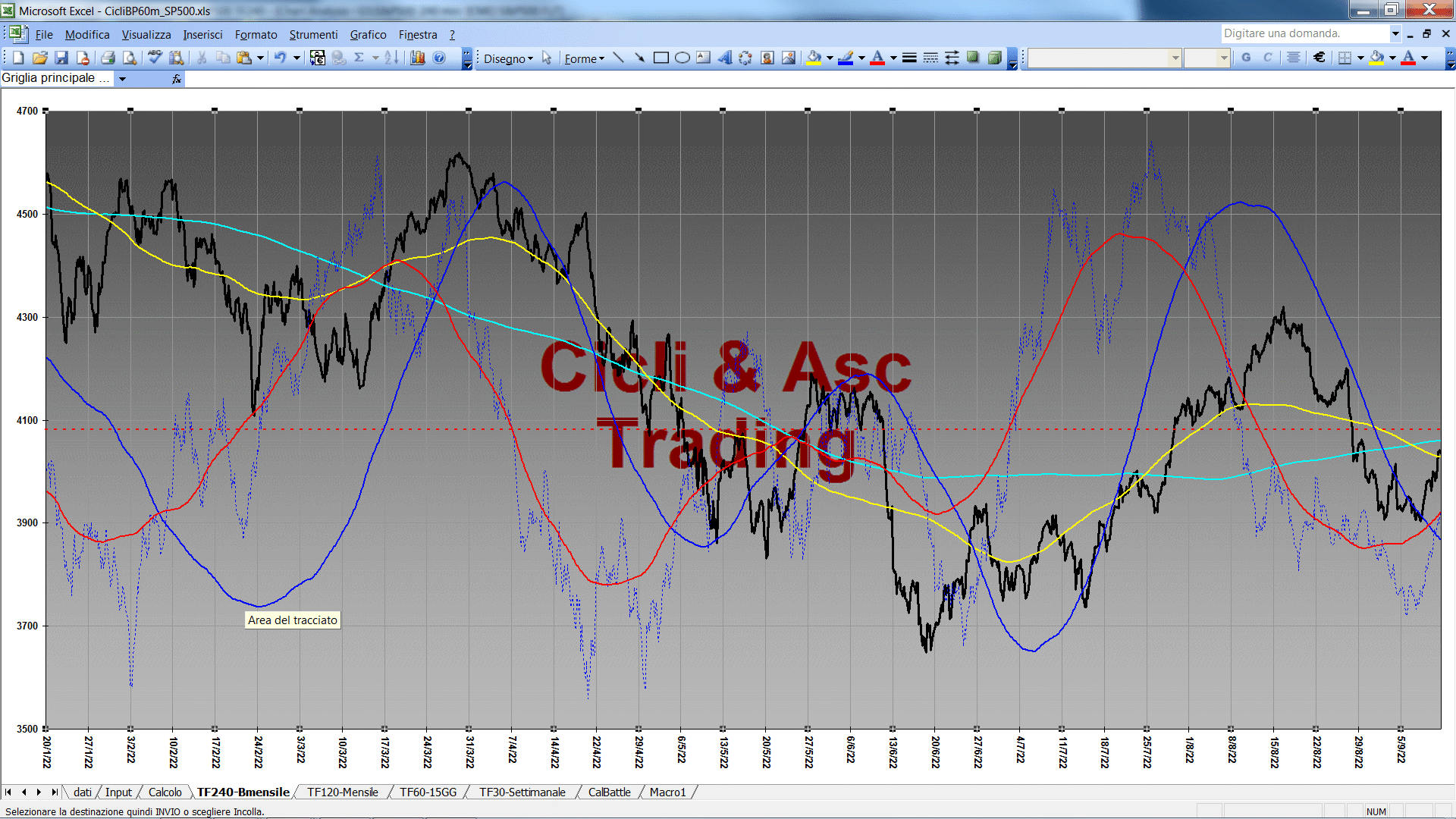Insert a Text Box from Drawing toolbar

click(704, 58)
